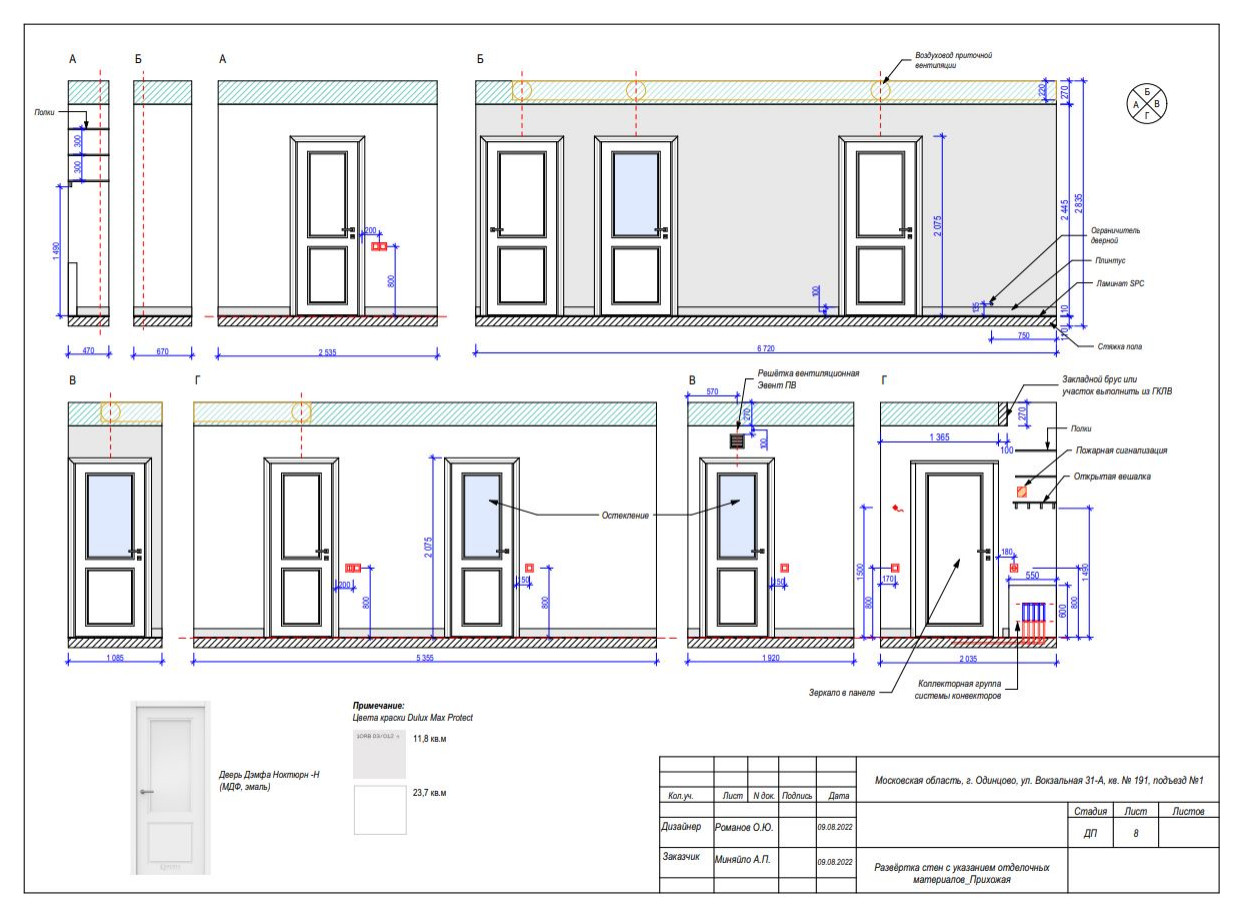Click the Остекление annotation label
The height and width of the screenshot is (920, 1243).
click(x=625, y=515)
